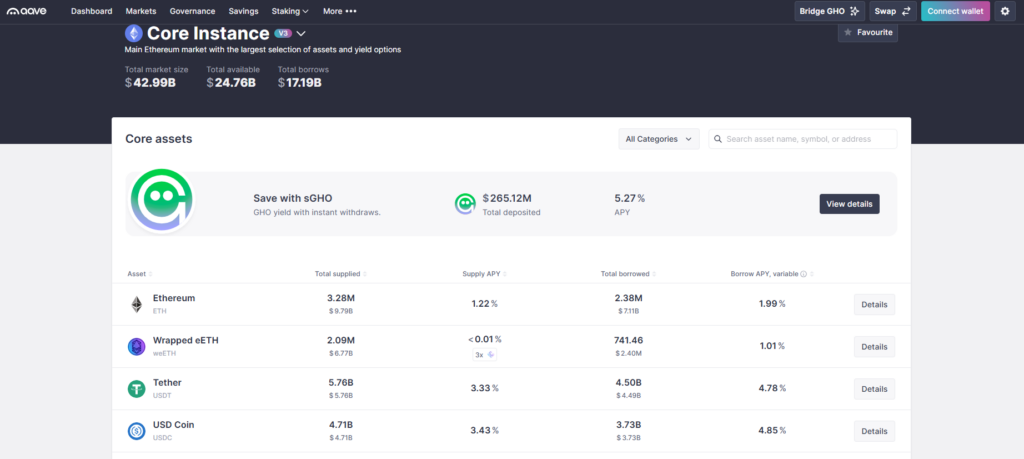Open settings via the gear icon
This screenshot has height=459, width=1024.
click(x=1005, y=11)
